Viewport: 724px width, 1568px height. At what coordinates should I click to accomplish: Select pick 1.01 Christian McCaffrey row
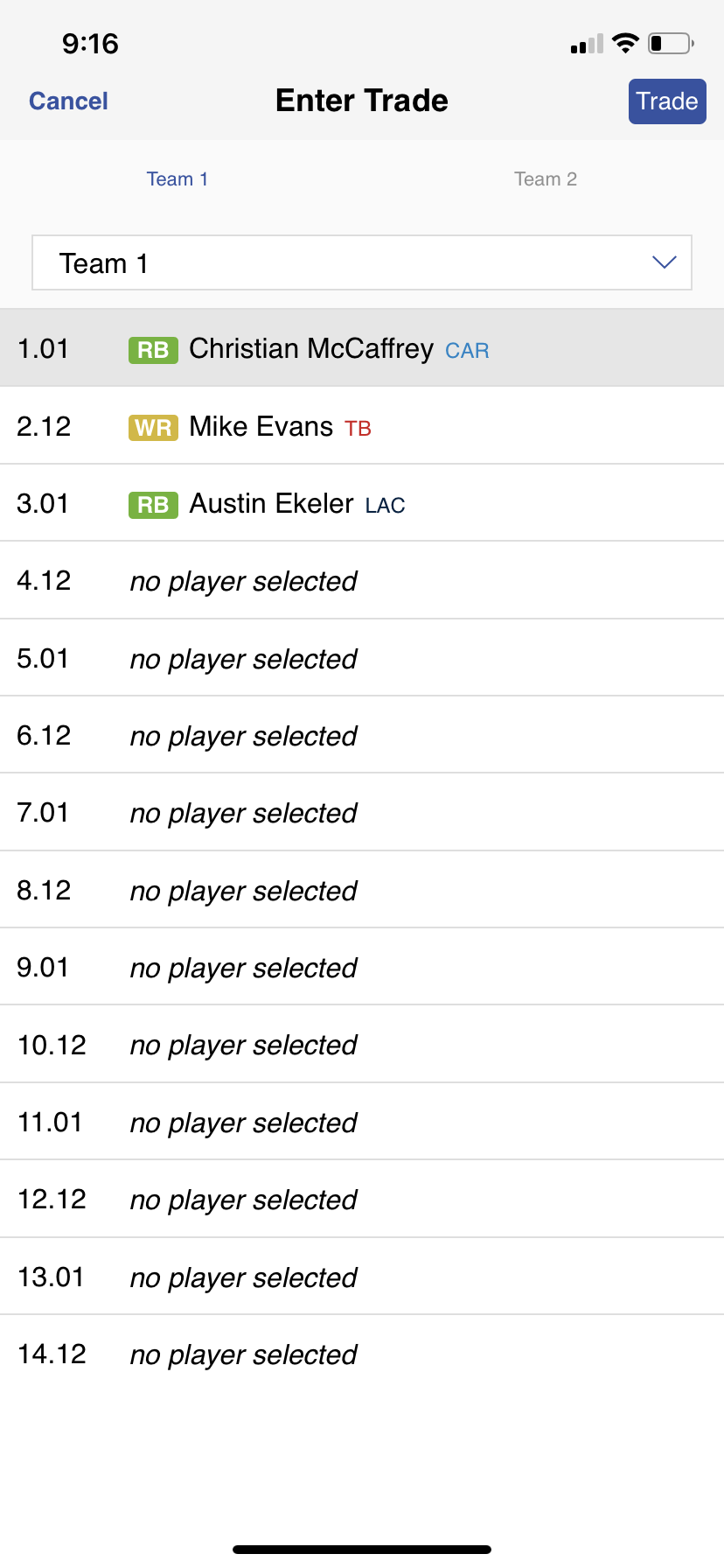(x=362, y=348)
